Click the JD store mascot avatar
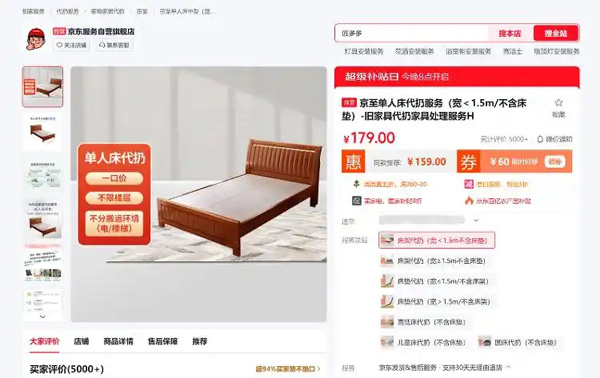This screenshot has height=378, width=600. point(36,39)
